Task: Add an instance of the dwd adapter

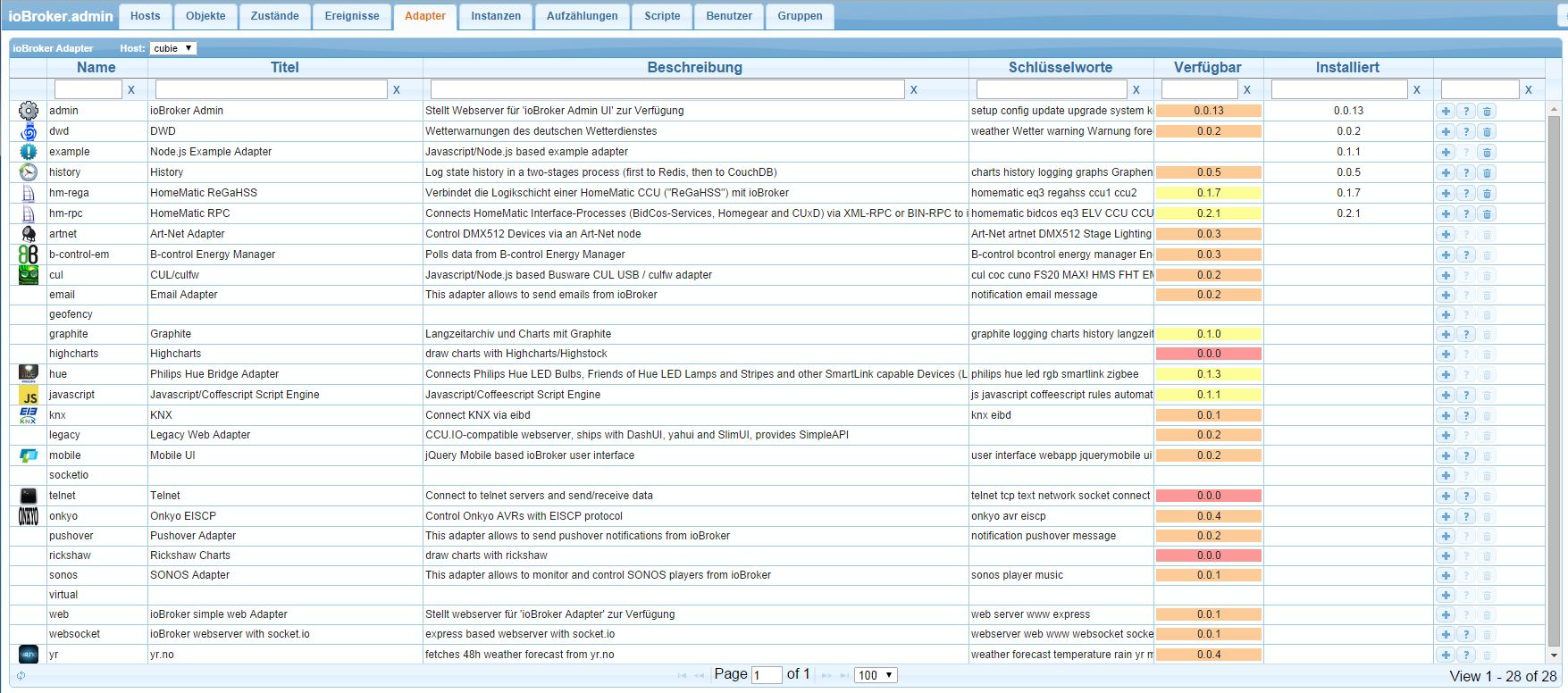Action: click(x=1446, y=131)
